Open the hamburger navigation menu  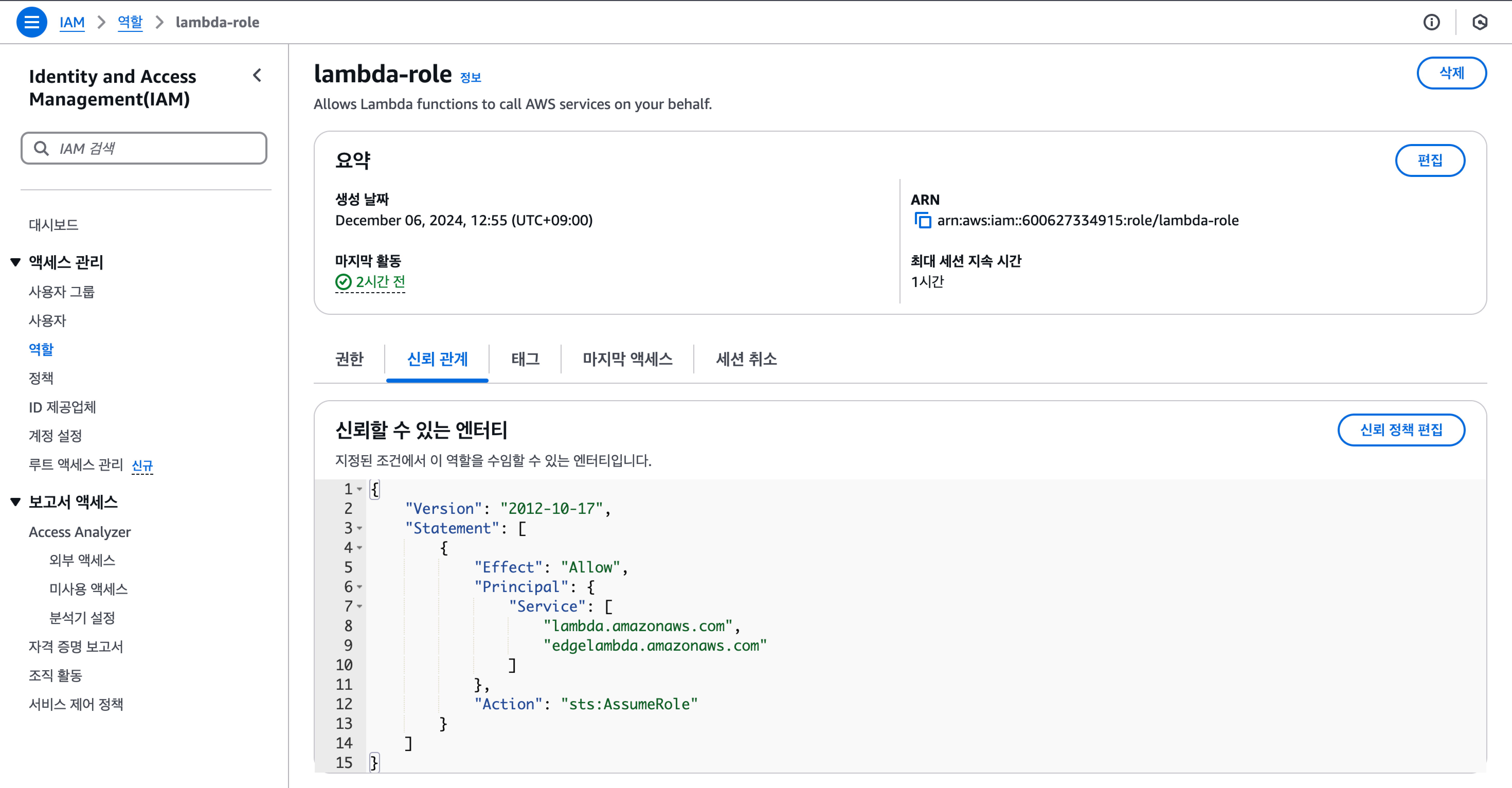[32, 22]
